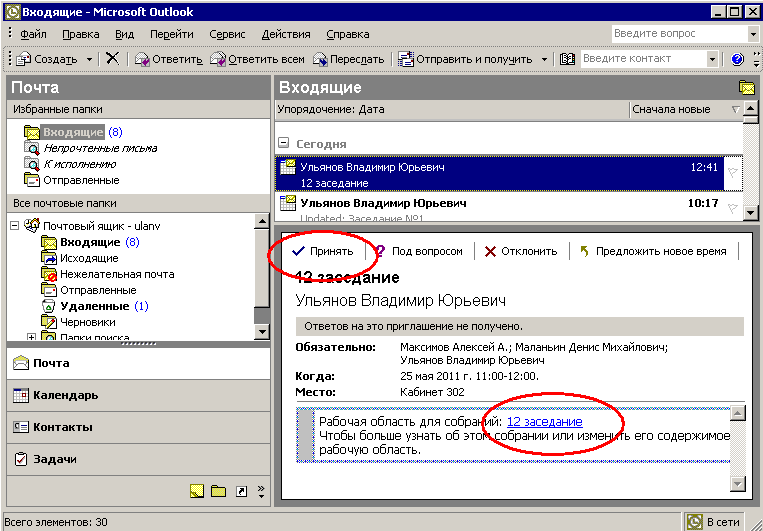Click message body scrollbar down arrow
This screenshot has width=763, height=531.
[x=738, y=484]
